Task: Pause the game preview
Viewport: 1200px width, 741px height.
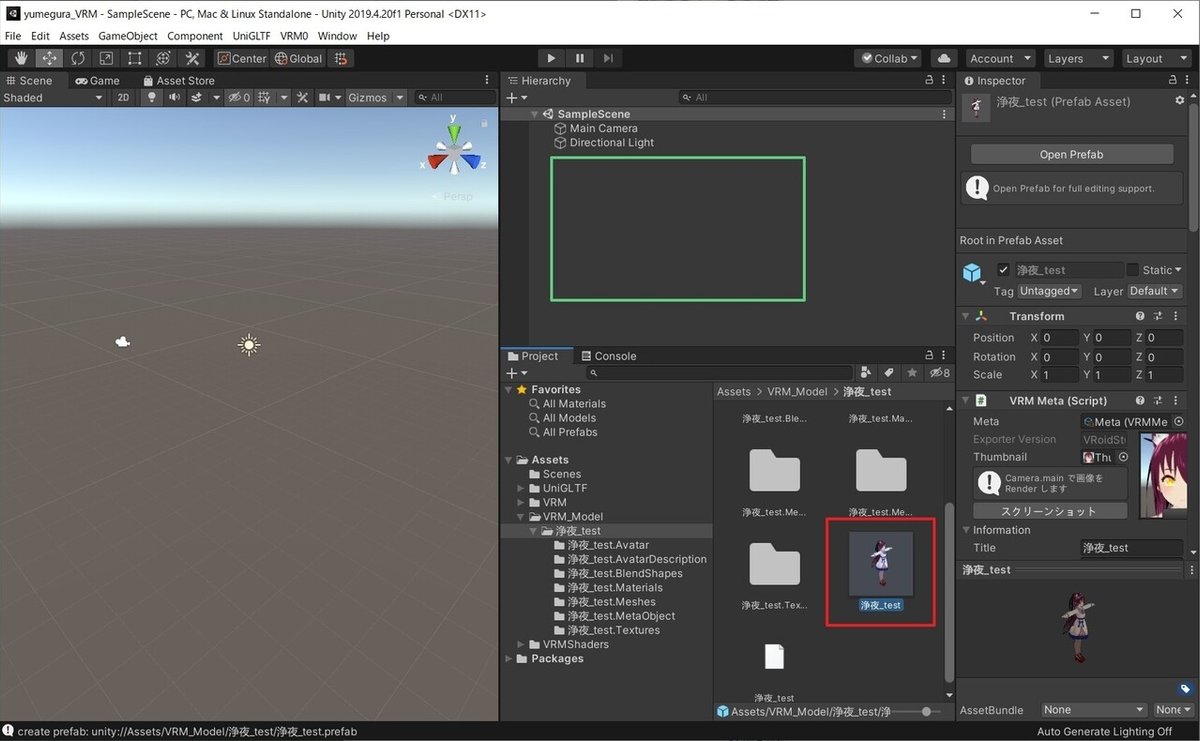Action: click(x=580, y=58)
